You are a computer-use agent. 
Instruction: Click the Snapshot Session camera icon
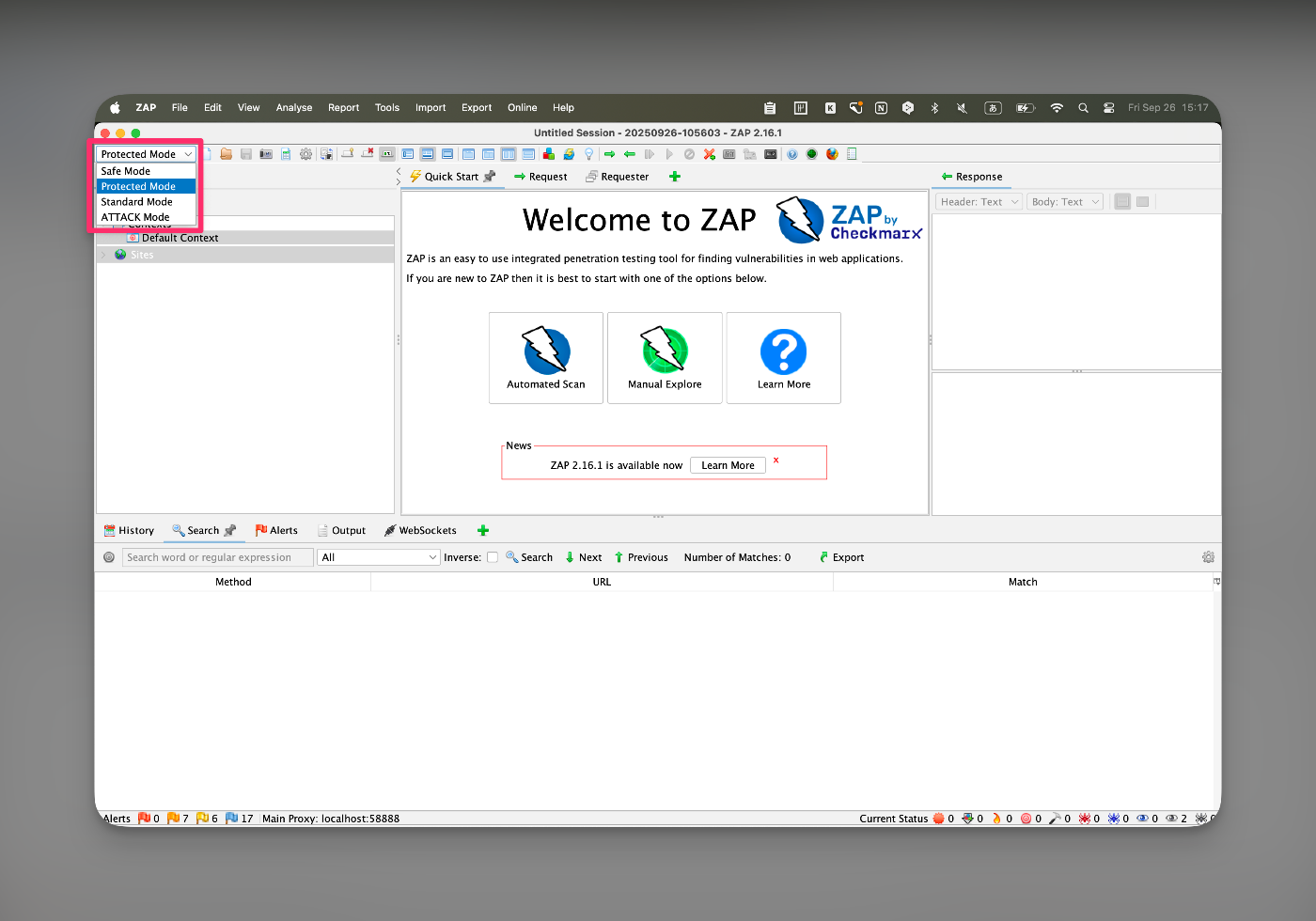click(x=266, y=154)
